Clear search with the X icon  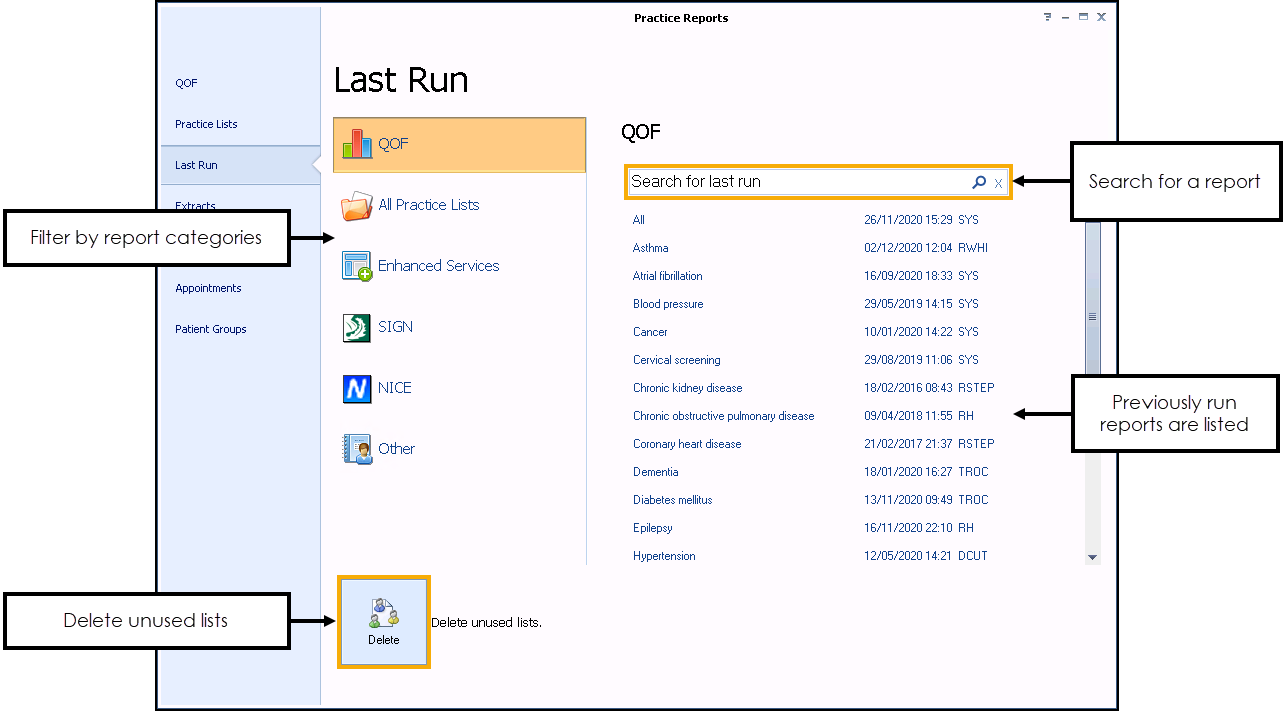pos(998,183)
